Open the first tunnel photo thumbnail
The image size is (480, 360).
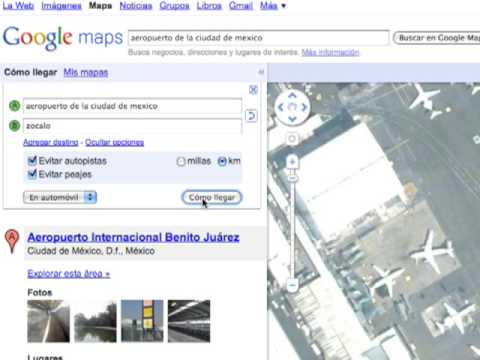[x=49, y=321]
